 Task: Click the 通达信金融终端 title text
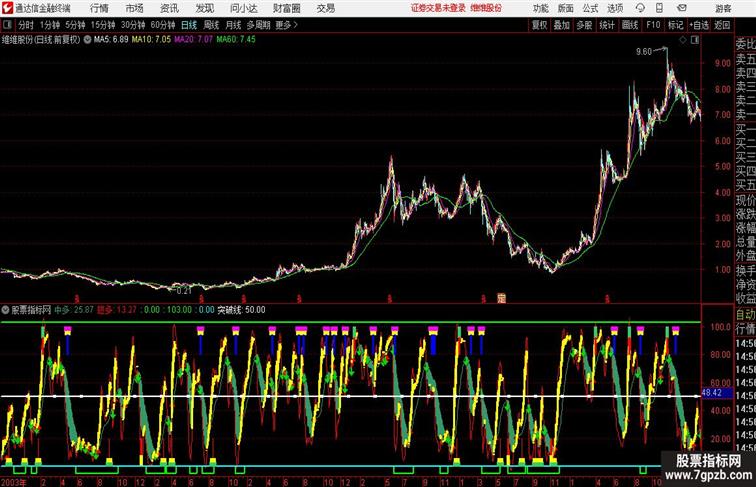(x=42, y=8)
